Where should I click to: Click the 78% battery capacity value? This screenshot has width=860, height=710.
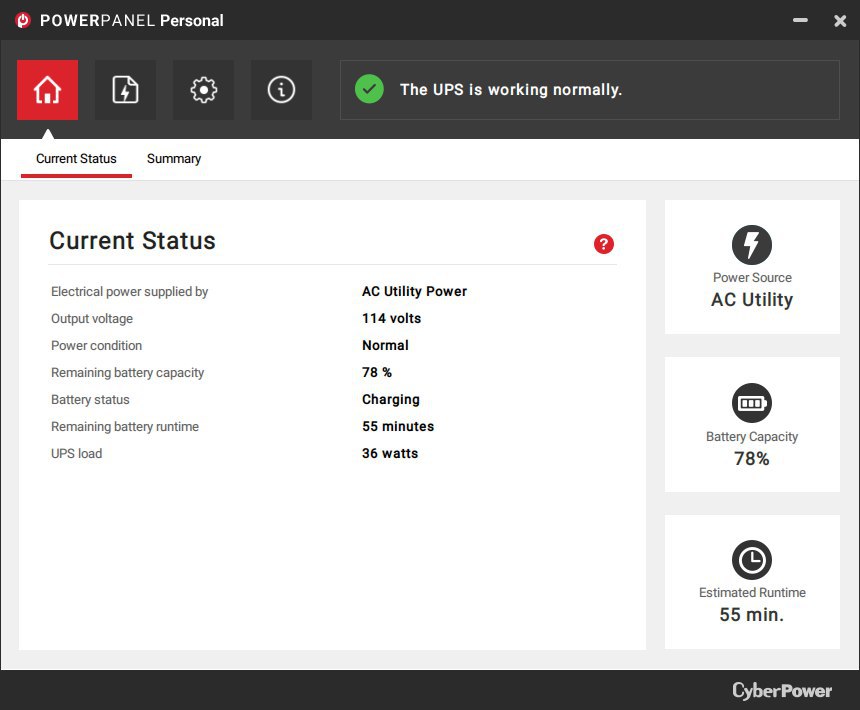(x=752, y=459)
